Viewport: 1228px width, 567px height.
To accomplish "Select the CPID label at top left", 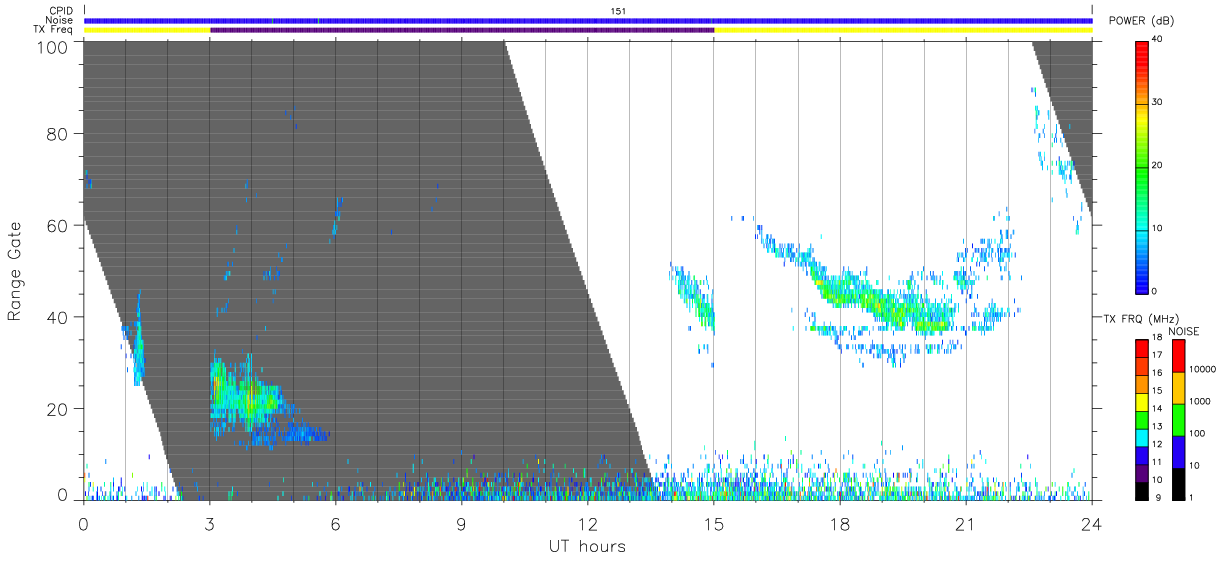I will click(x=61, y=11).
